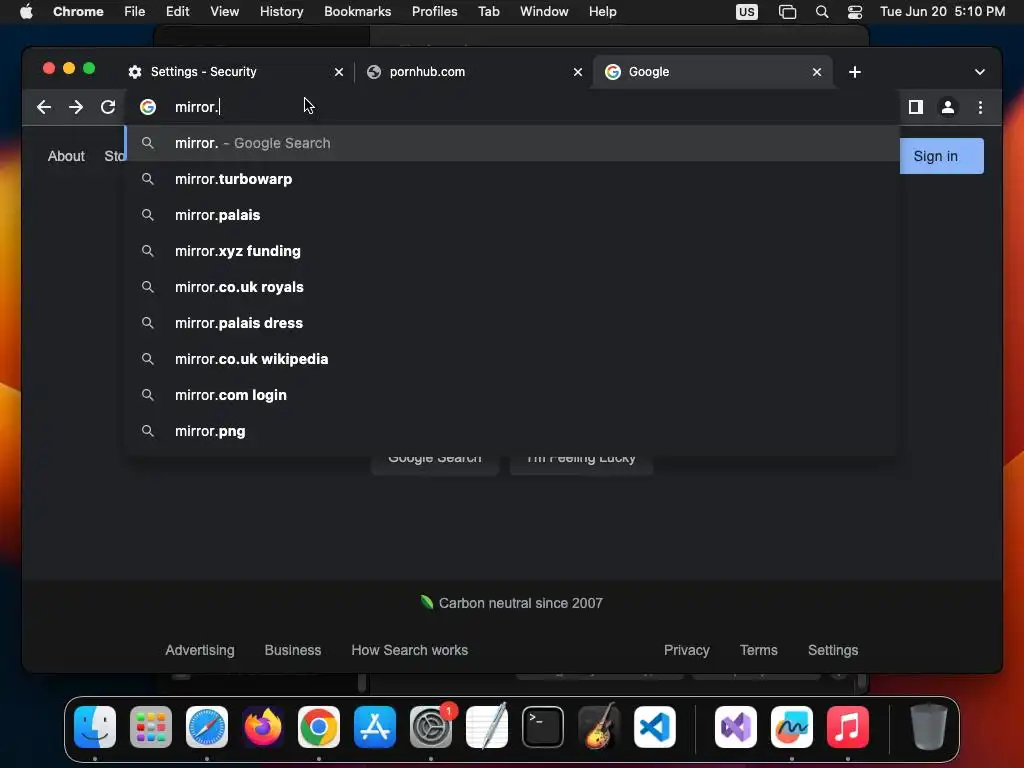Open How Search works link
The image size is (1024, 768).
coord(409,650)
